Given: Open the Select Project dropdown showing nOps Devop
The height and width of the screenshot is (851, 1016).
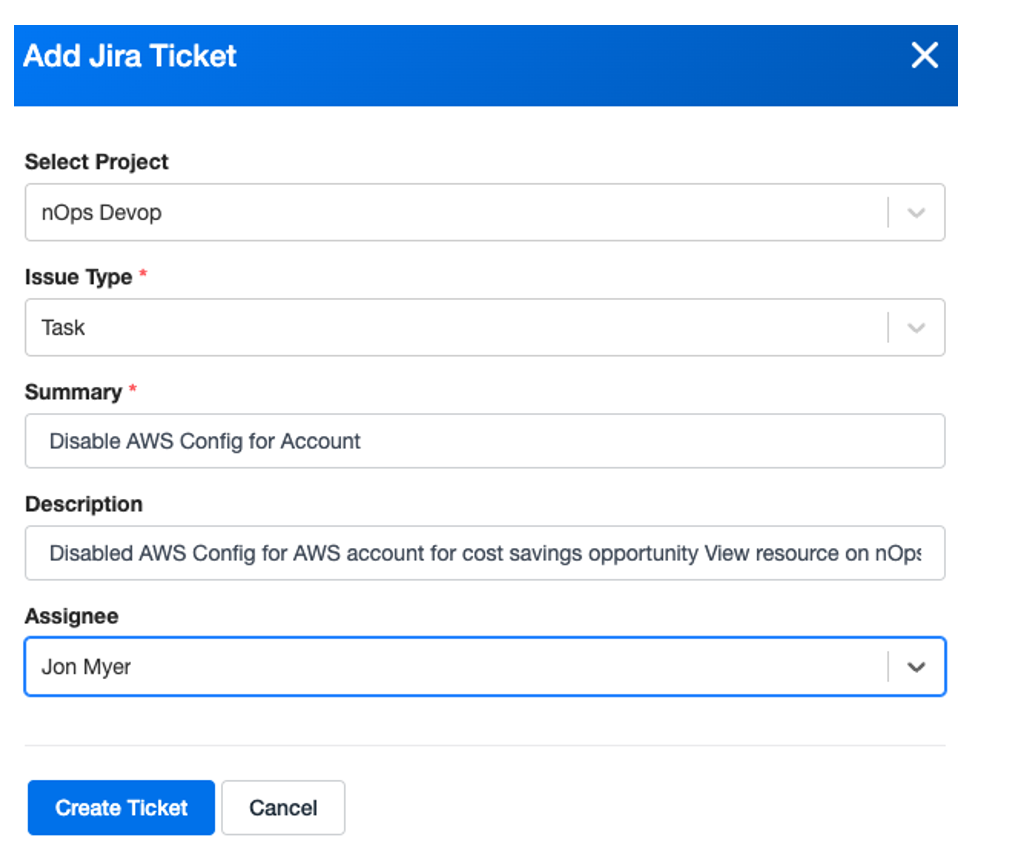Looking at the screenshot, I should (485, 213).
